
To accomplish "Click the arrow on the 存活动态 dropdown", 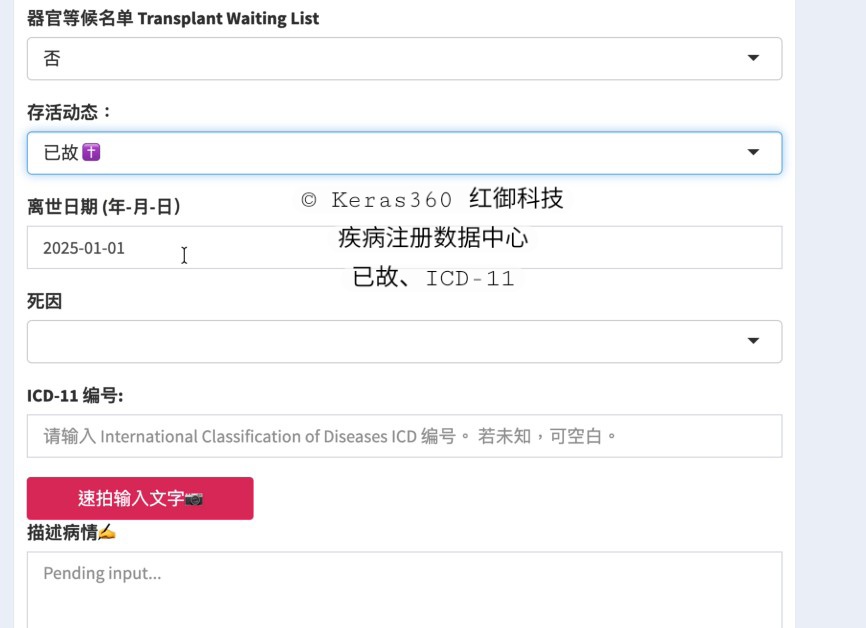I will coord(753,153).
